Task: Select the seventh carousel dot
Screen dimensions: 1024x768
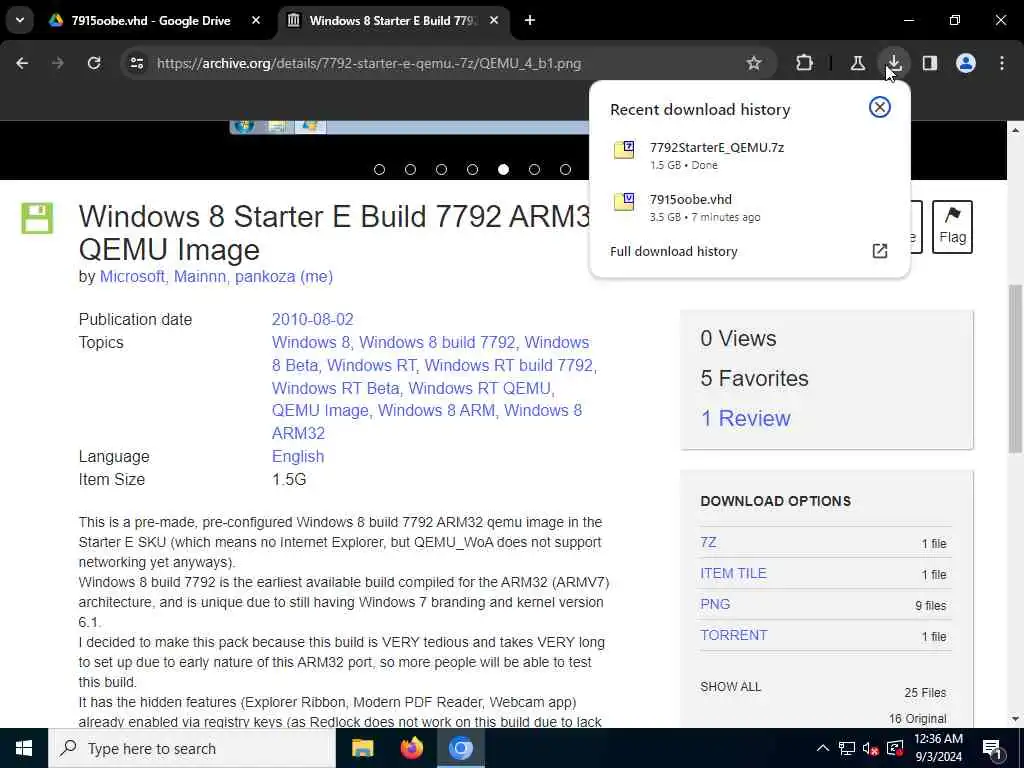Action: pyautogui.click(x=566, y=170)
